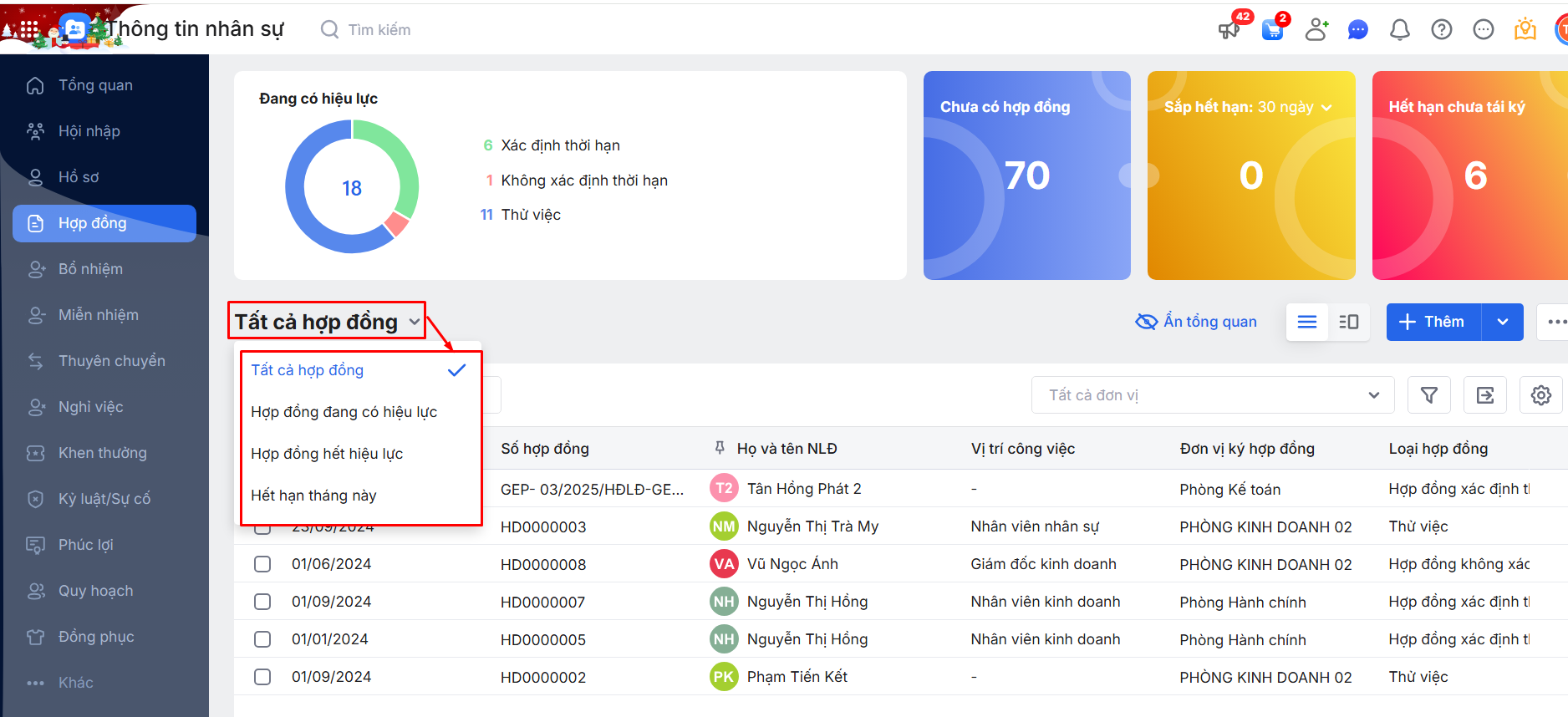Open Bổ nhiệm in sidebar

pyautogui.click(x=104, y=269)
